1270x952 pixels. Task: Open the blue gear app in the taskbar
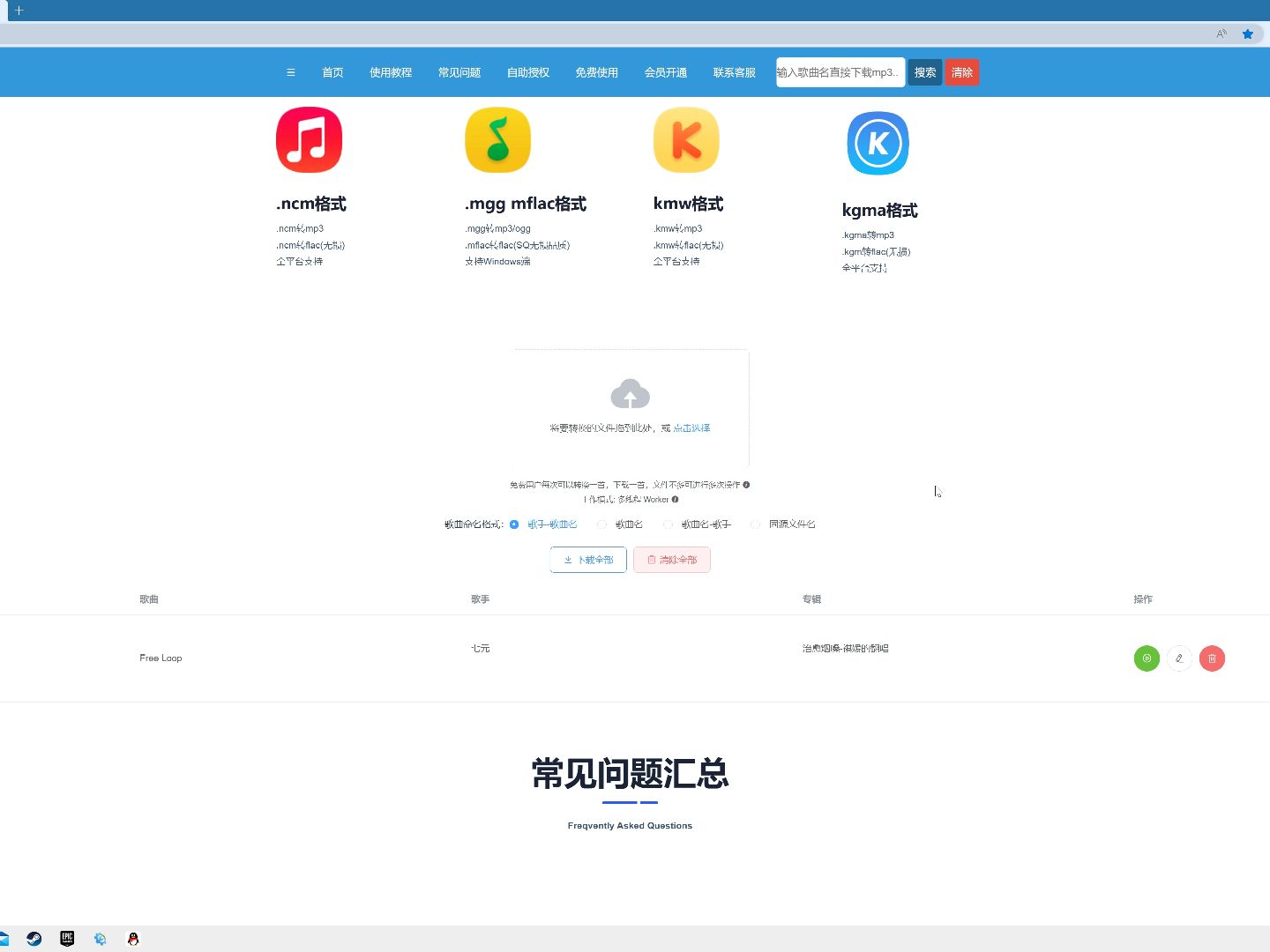click(x=100, y=939)
